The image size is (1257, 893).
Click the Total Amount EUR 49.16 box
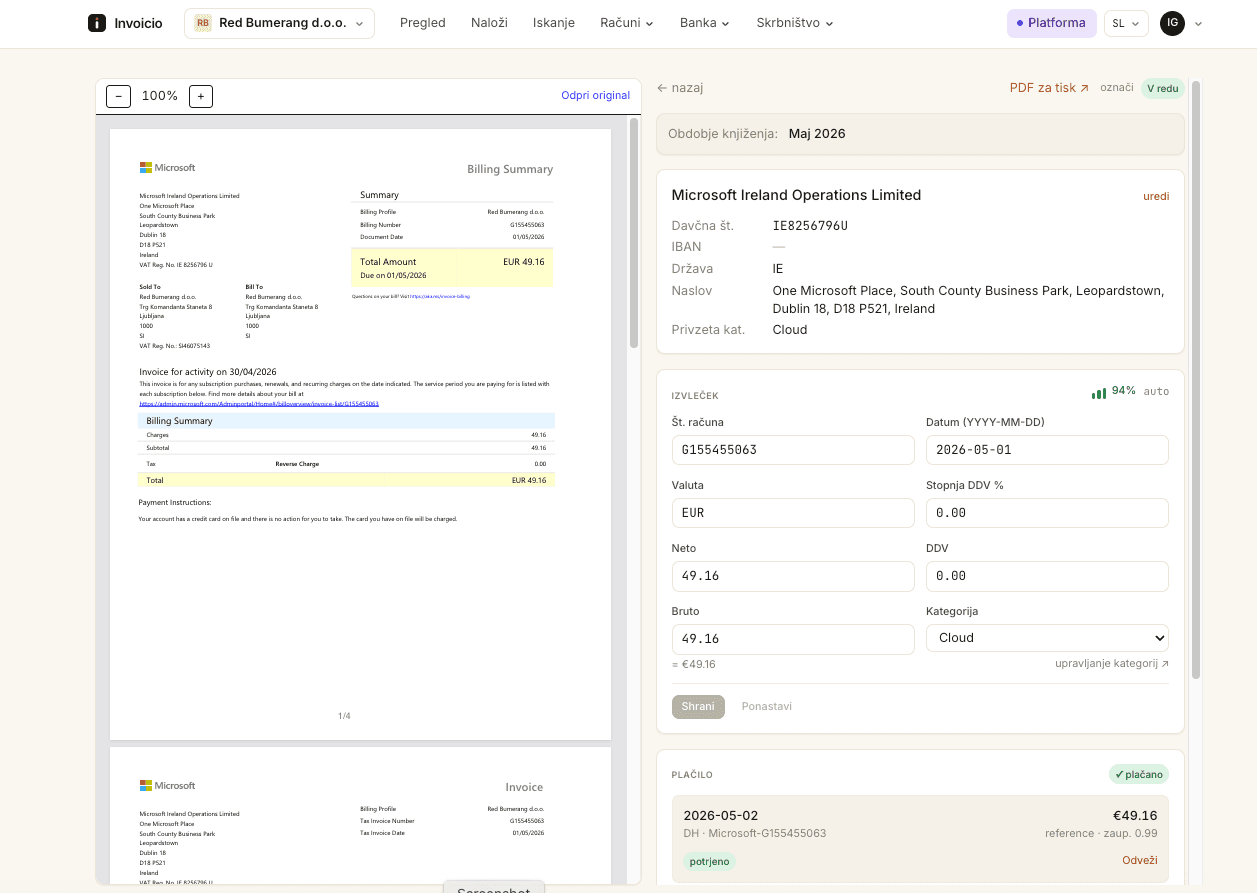coord(452,268)
